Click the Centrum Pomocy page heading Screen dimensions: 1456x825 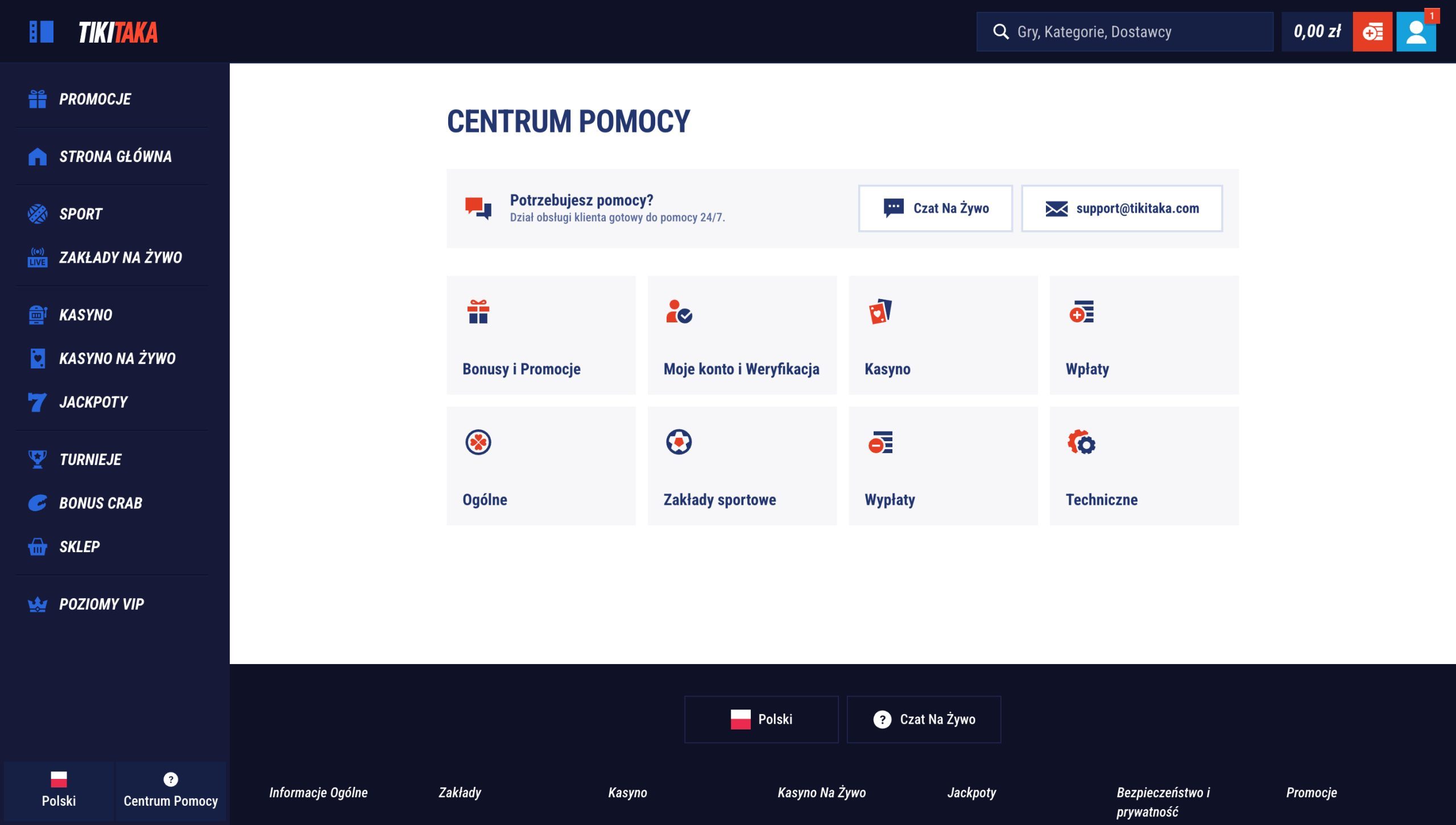tap(568, 121)
